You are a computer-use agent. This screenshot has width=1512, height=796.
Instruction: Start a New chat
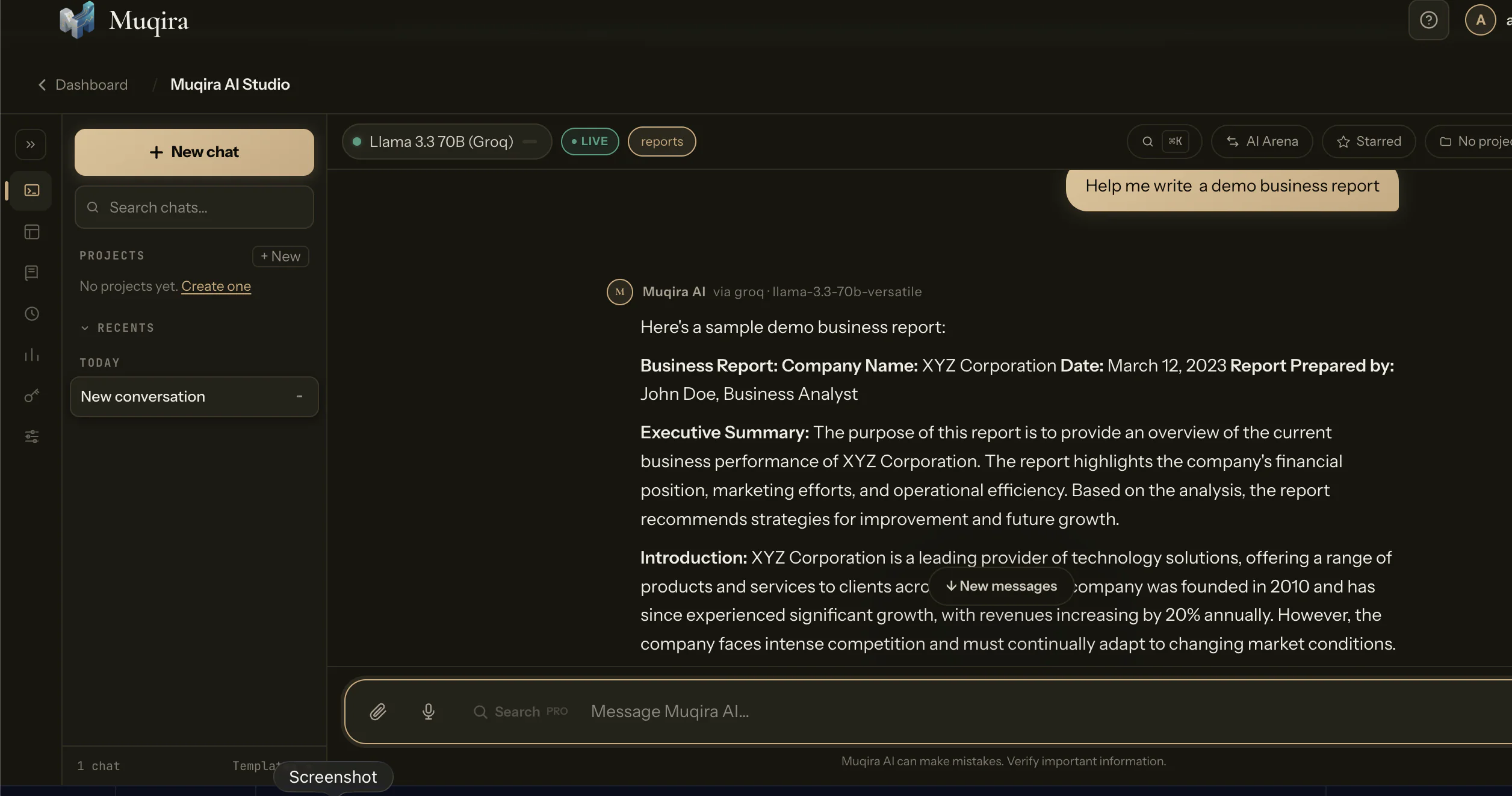click(194, 152)
